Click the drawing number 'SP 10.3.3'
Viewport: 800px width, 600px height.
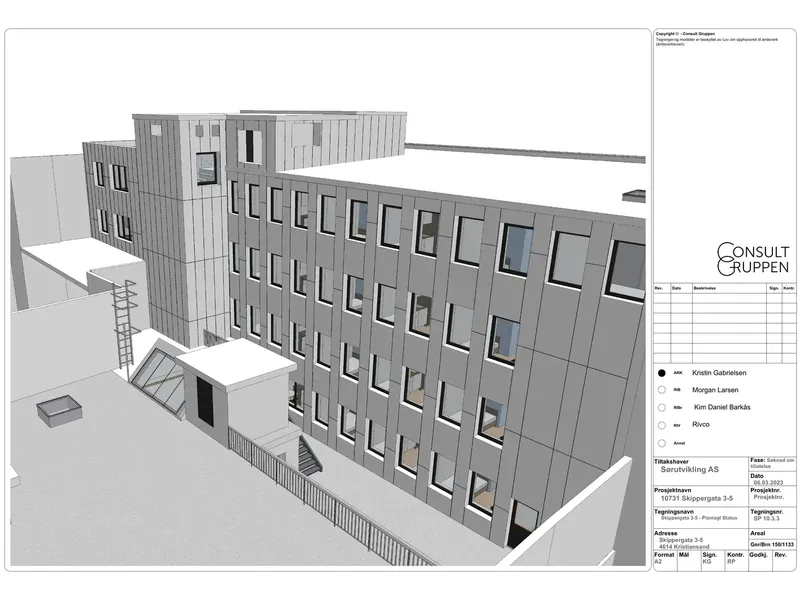coord(766,518)
